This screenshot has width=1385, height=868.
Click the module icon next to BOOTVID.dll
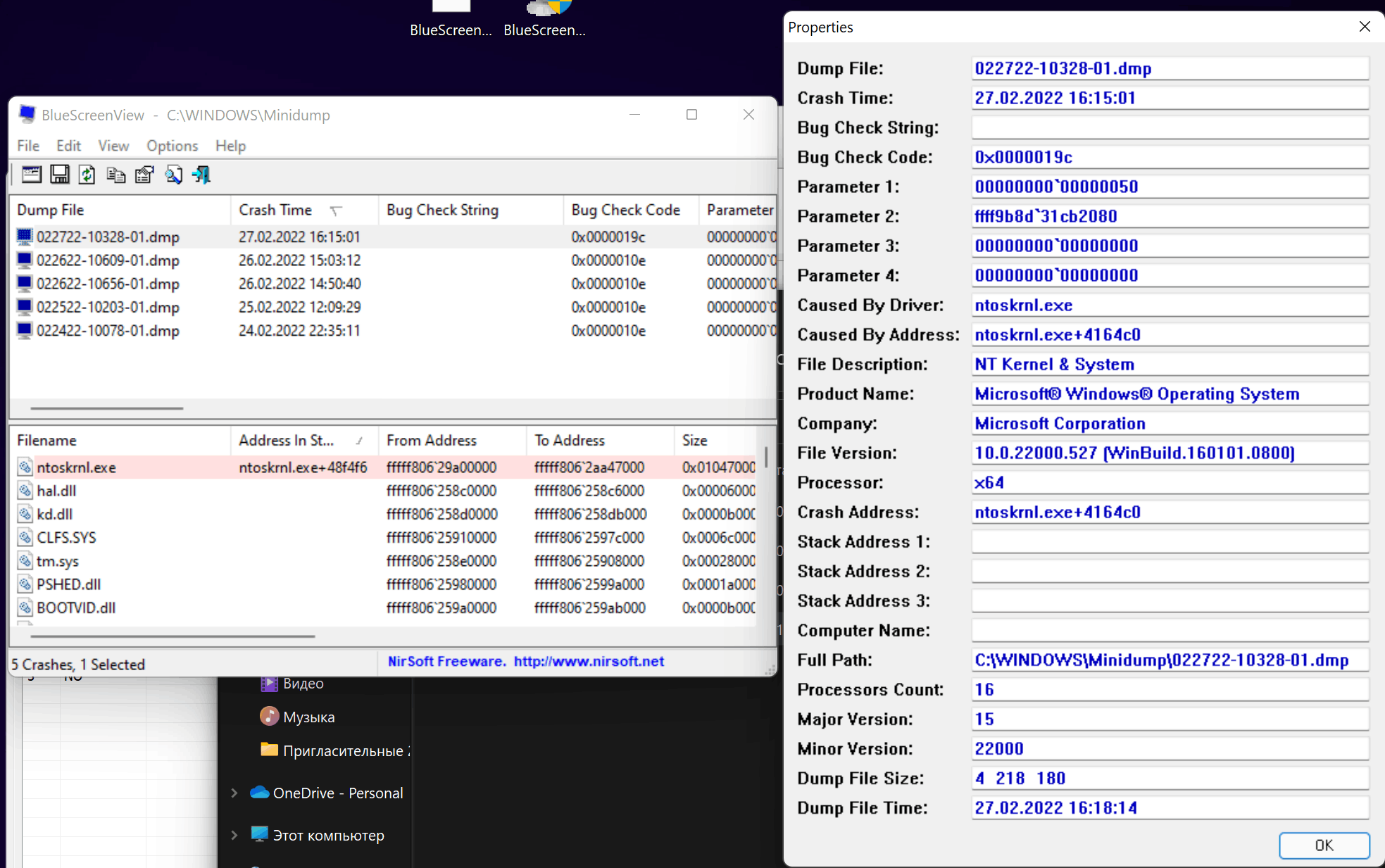coord(25,607)
